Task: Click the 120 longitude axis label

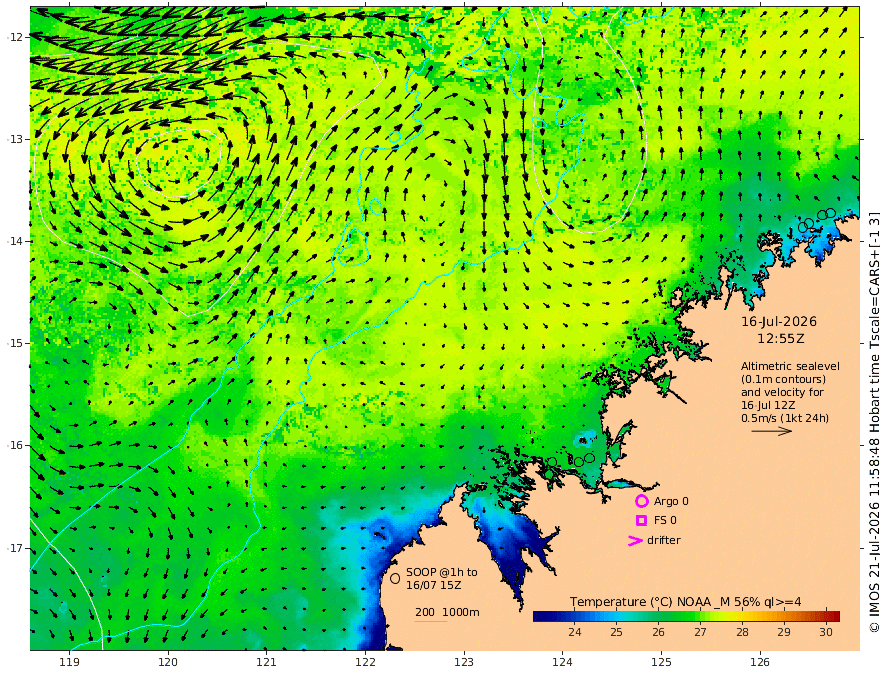Action: tap(168, 663)
